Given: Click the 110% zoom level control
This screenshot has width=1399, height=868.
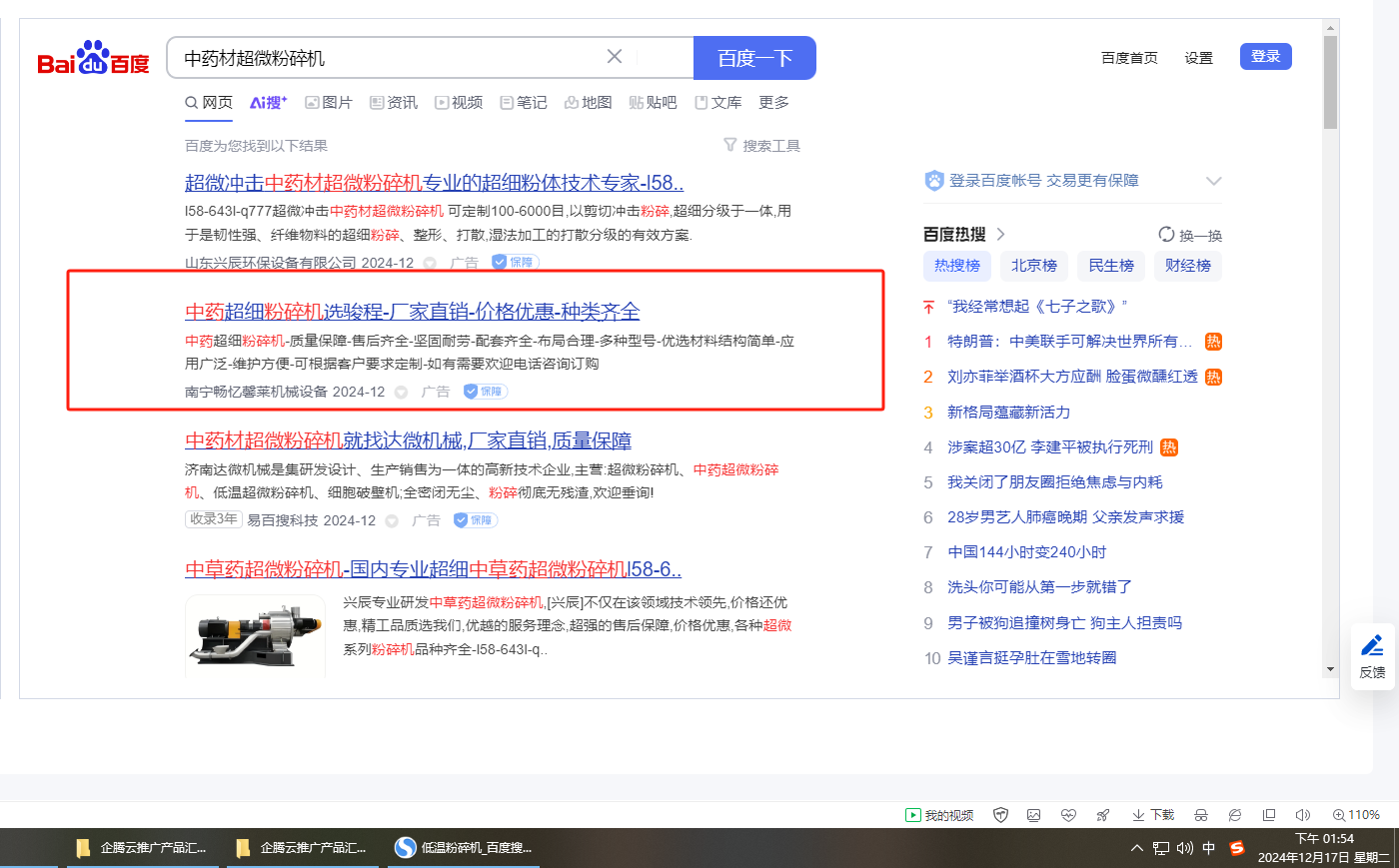Looking at the screenshot, I should coord(1355,815).
